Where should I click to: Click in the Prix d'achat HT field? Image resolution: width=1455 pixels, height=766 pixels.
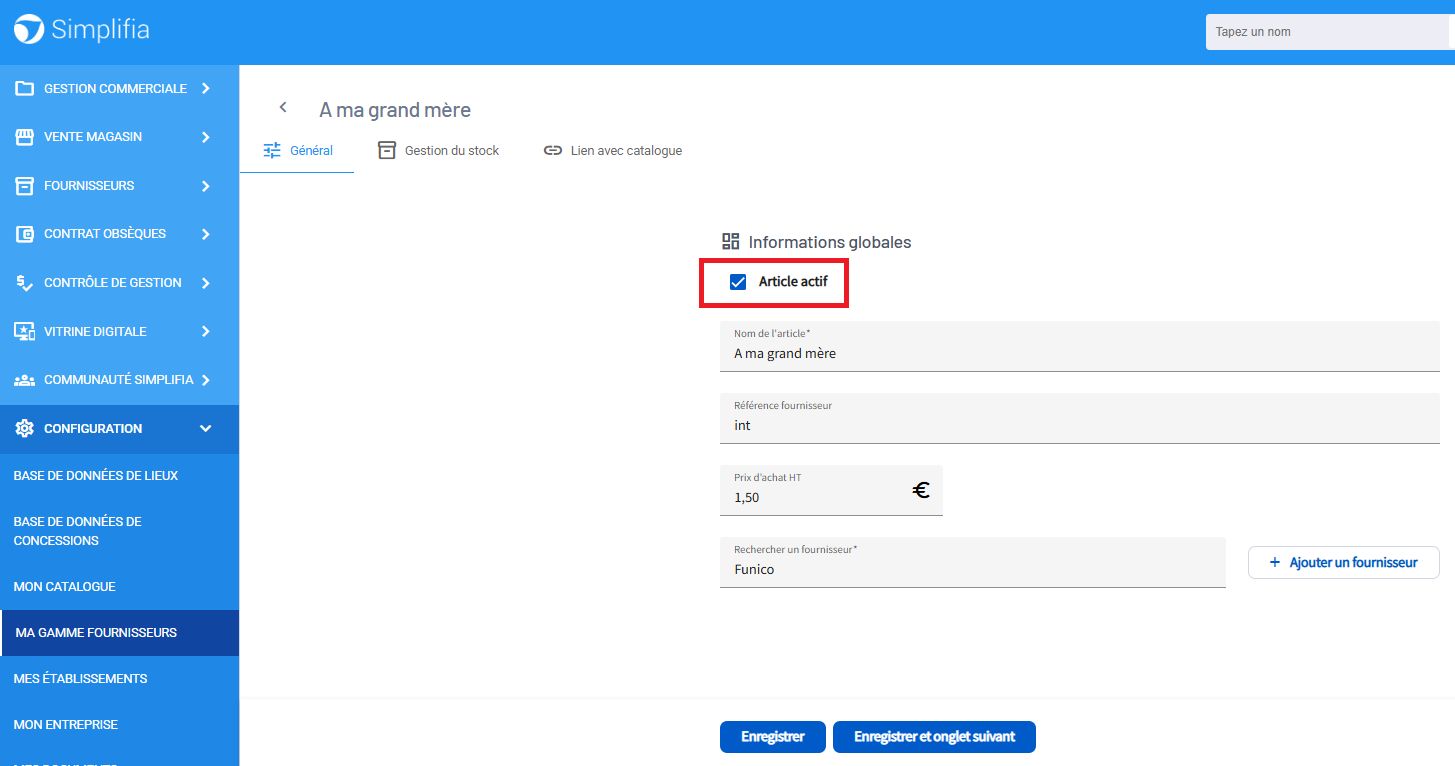tap(831, 490)
